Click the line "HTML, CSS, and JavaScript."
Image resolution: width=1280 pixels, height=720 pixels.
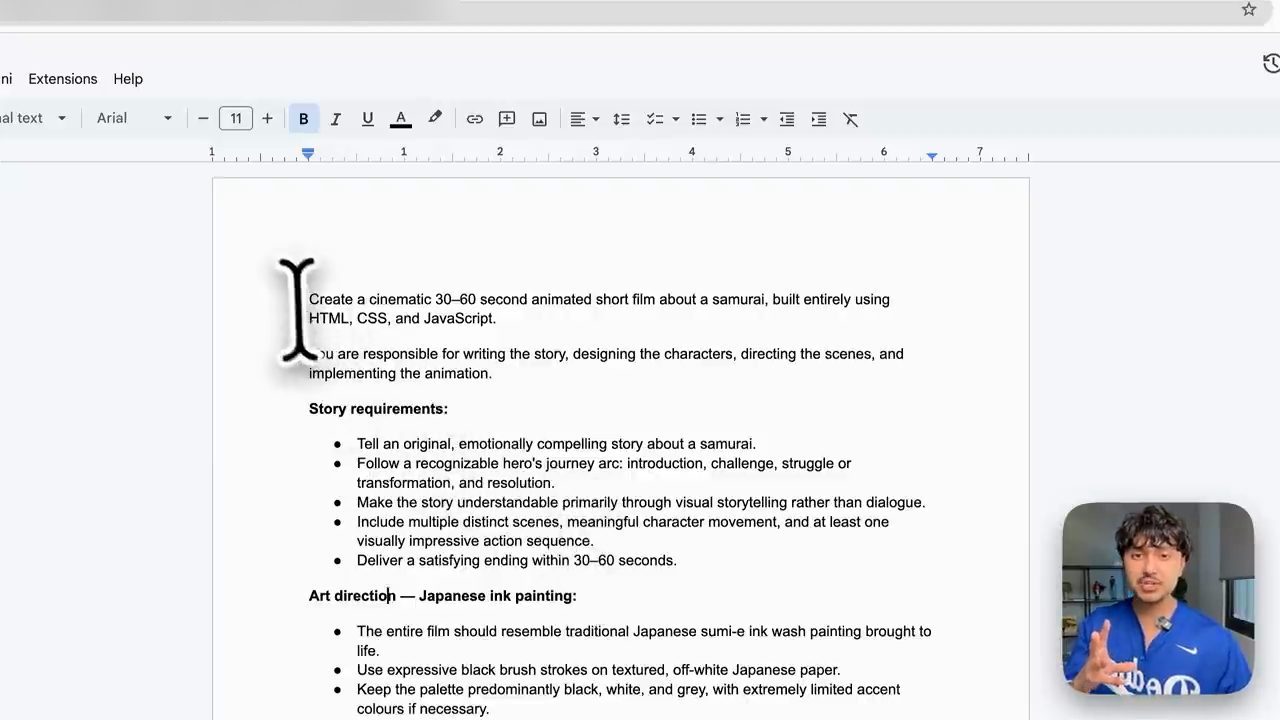[x=402, y=319]
